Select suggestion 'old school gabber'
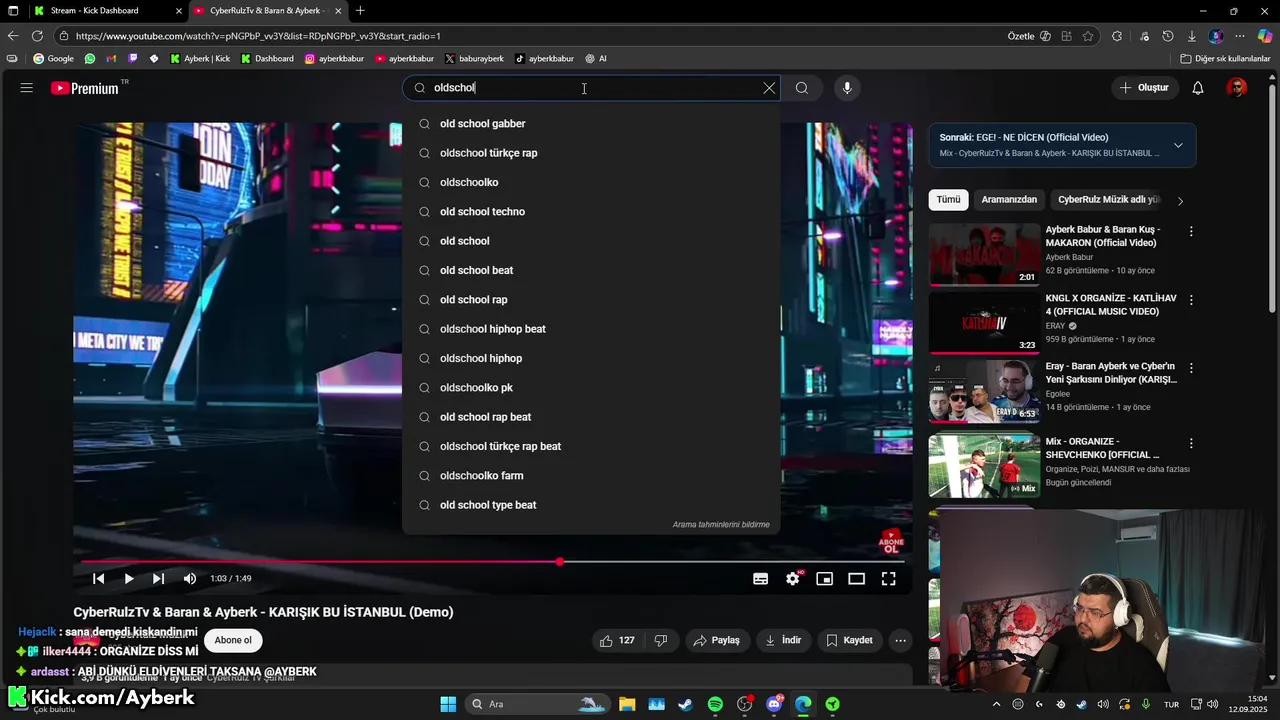Image resolution: width=1280 pixels, height=720 pixels. click(x=591, y=124)
